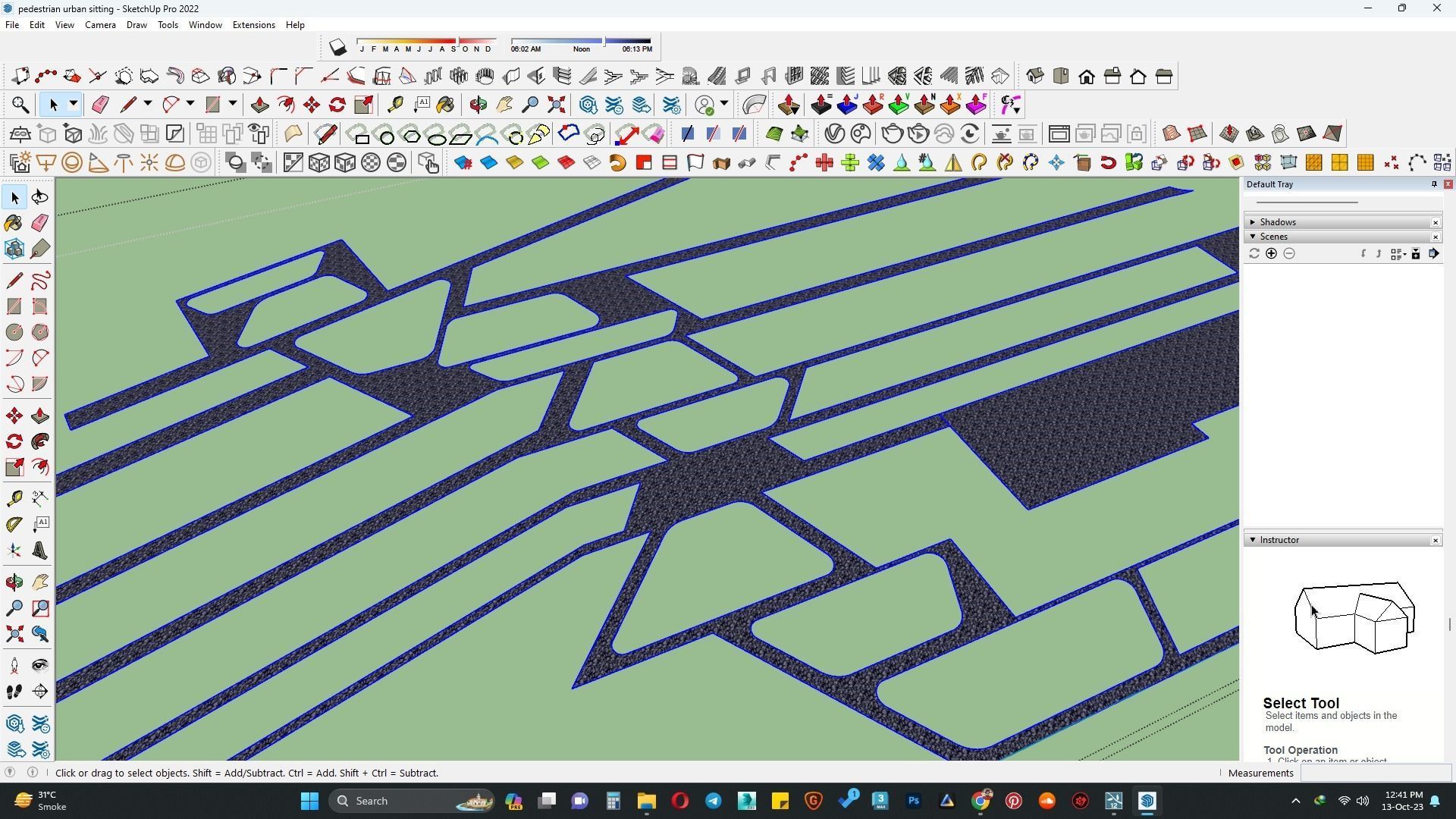Viewport: 1456px width, 819px height.
Task: Select the Paint Bucket tool
Action: [14, 223]
